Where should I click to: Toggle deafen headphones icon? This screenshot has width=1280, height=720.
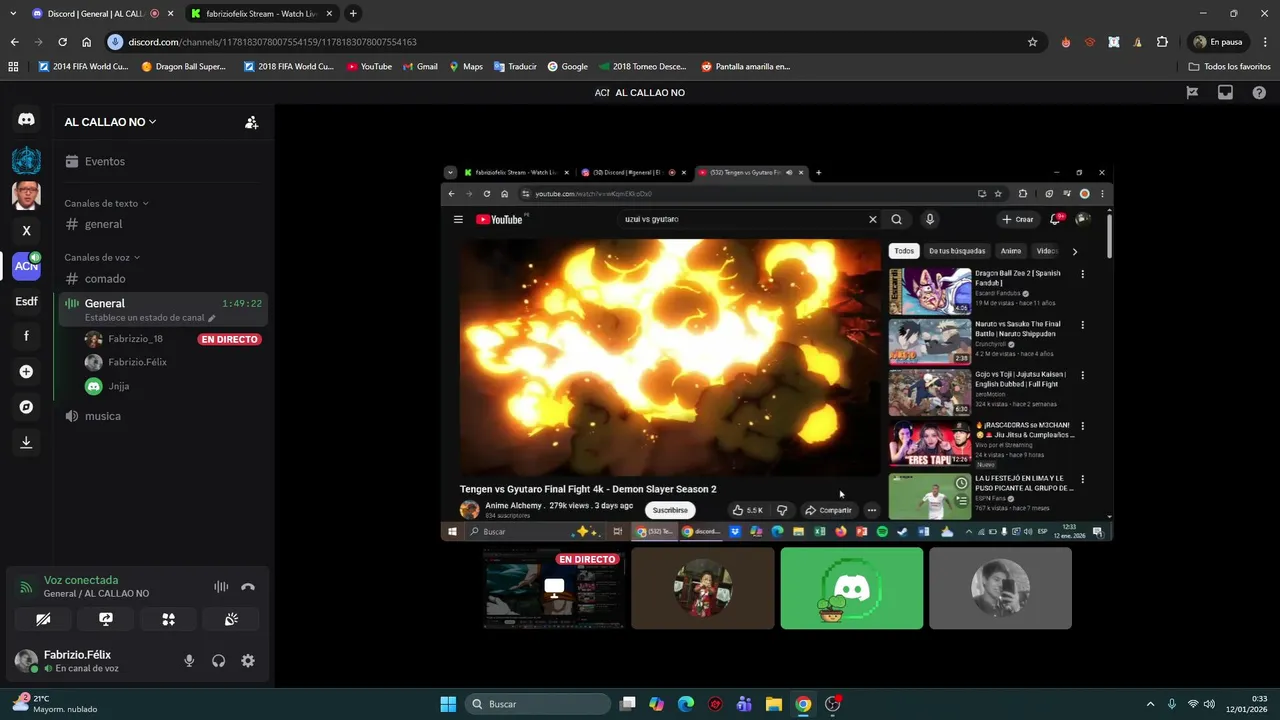[218, 661]
